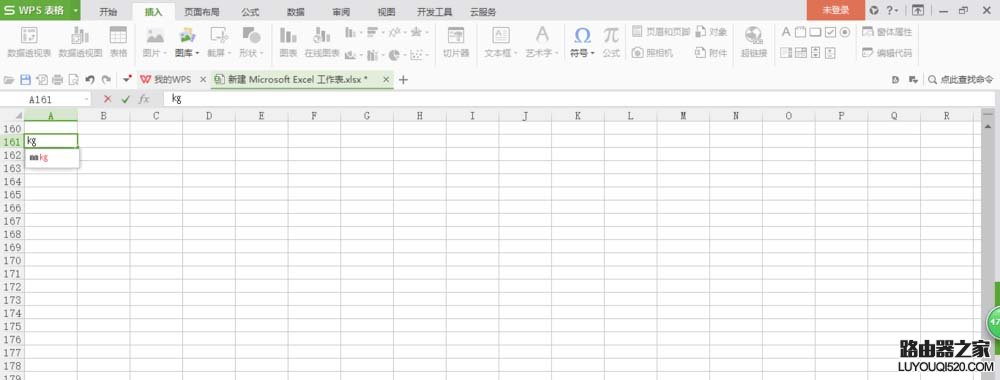
Task: Click the 超链接 hyperlink globe icon
Action: [754, 35]
